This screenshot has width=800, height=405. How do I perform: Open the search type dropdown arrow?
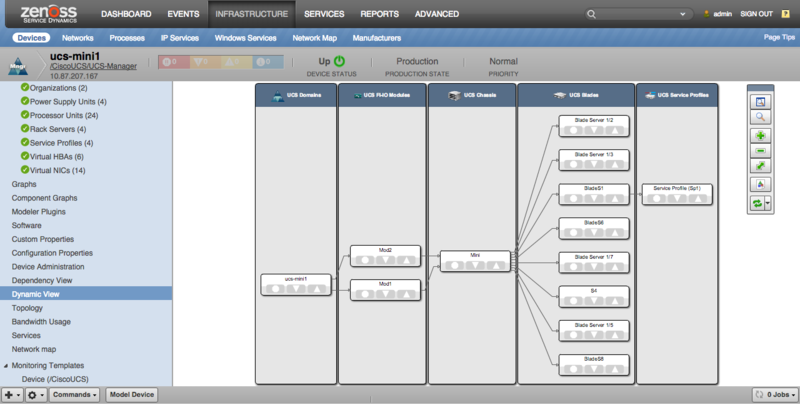pos(683,14)
